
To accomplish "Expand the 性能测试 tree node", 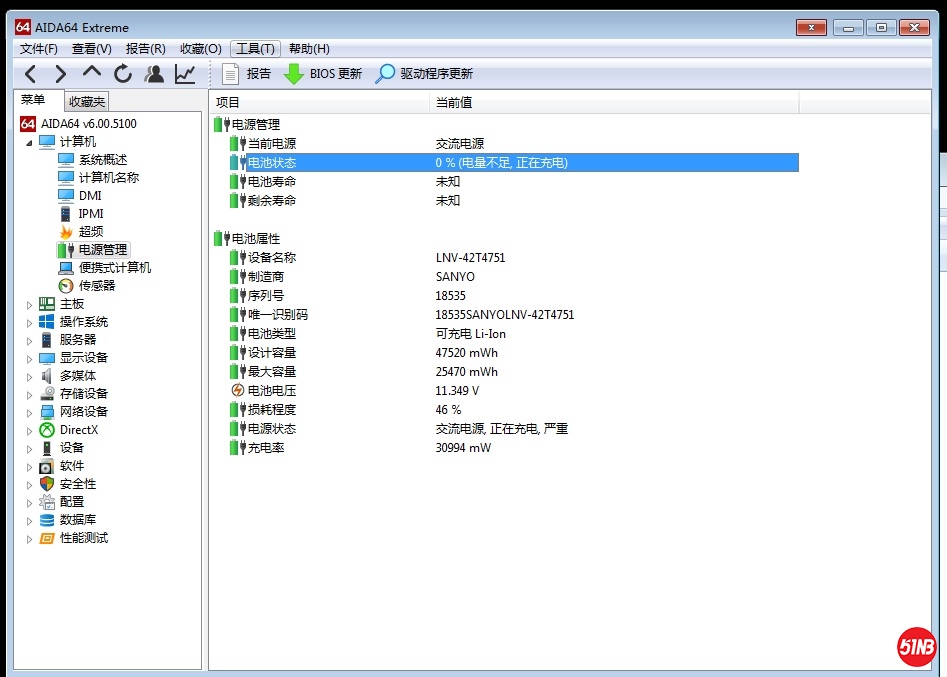I will tap(29, 538).
